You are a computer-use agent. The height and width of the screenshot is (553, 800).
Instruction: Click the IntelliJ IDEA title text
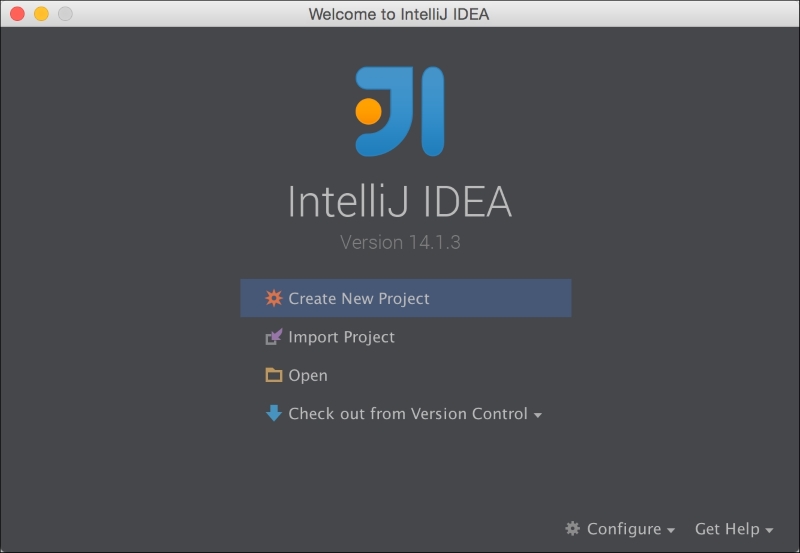400,202
